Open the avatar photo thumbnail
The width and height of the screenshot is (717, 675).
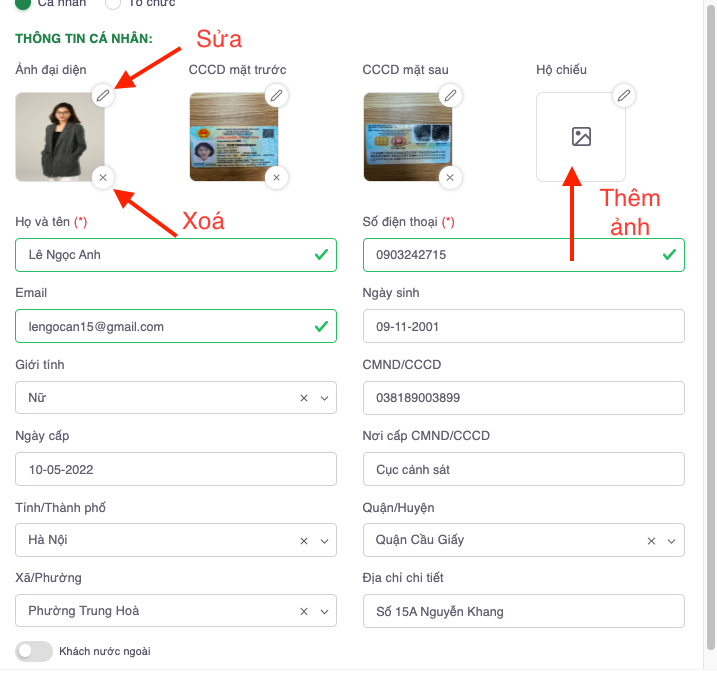click(x=59, y=137)
